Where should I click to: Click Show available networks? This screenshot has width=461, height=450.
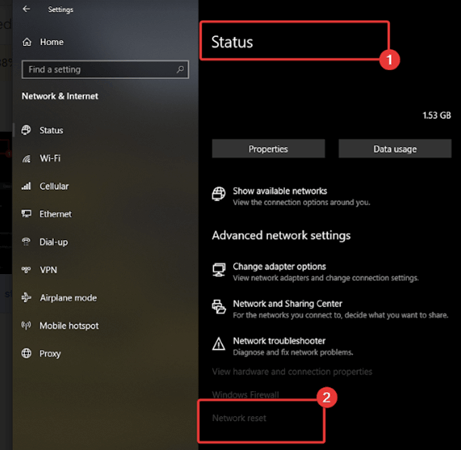click(280, 191)
